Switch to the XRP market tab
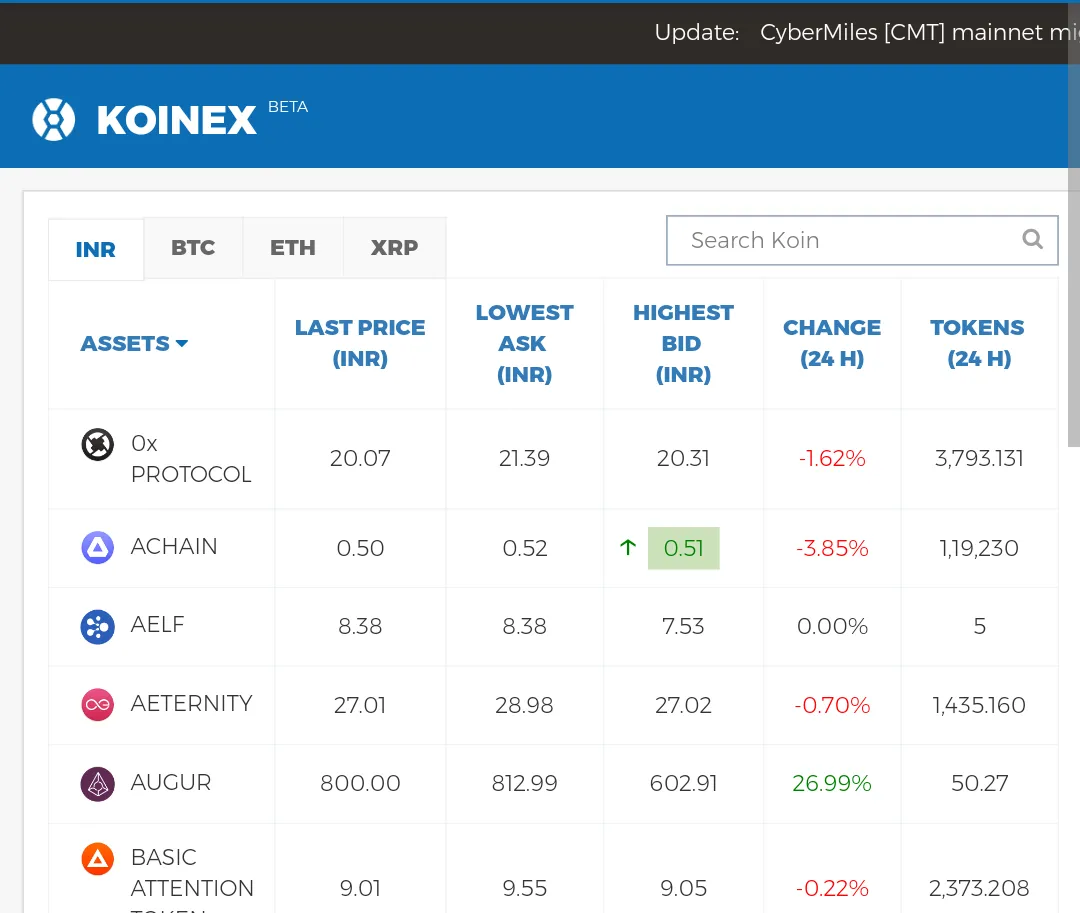This screenshot has height=913, width=1080. (x=395, y=248)
